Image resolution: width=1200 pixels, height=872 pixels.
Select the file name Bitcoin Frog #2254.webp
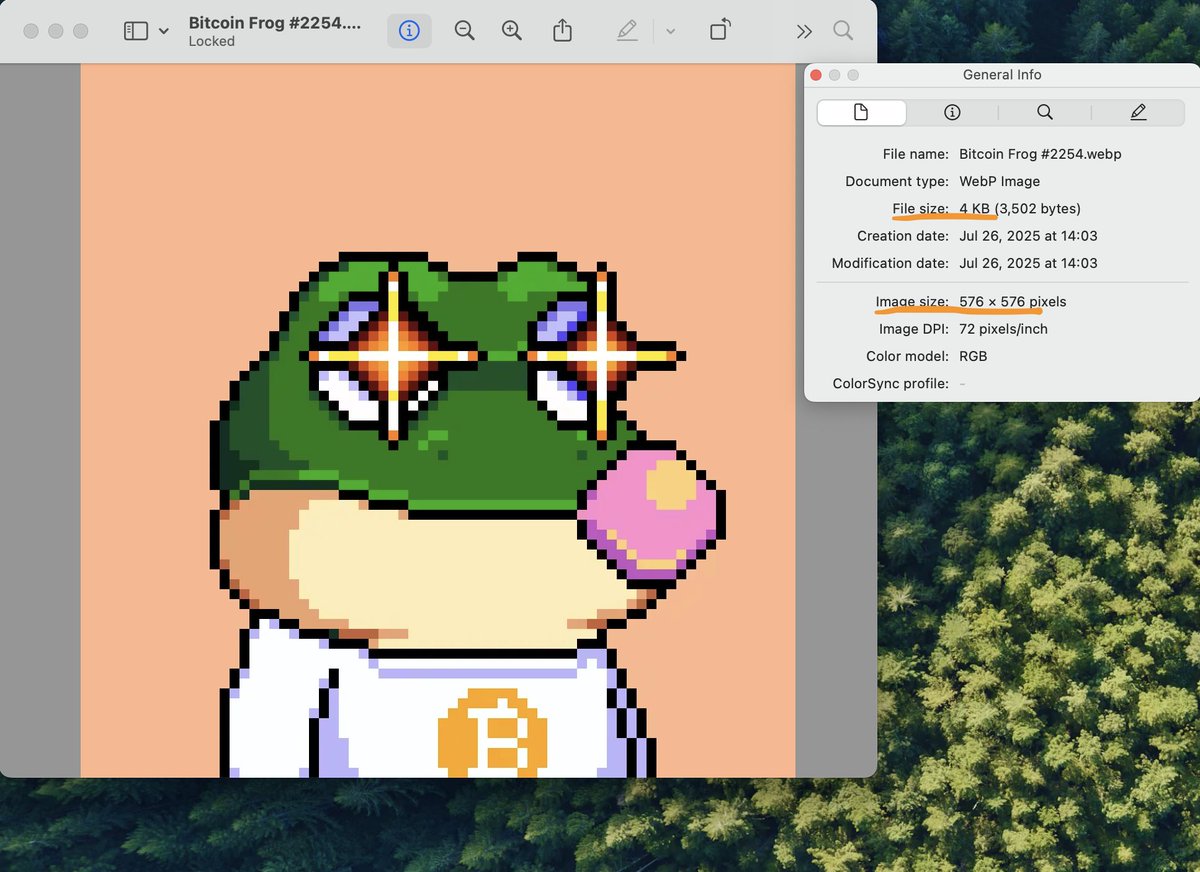[x=1040, y=154]
